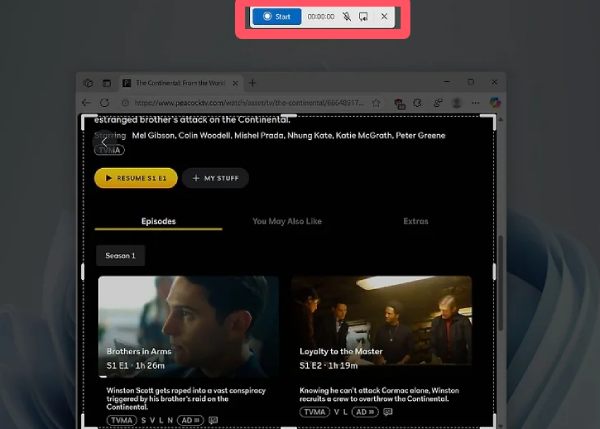Viewport: 600px width, 429px height.
Task: Switch to the You May Also Like tab
Action: pyautogui.click(x=287, y=220)
